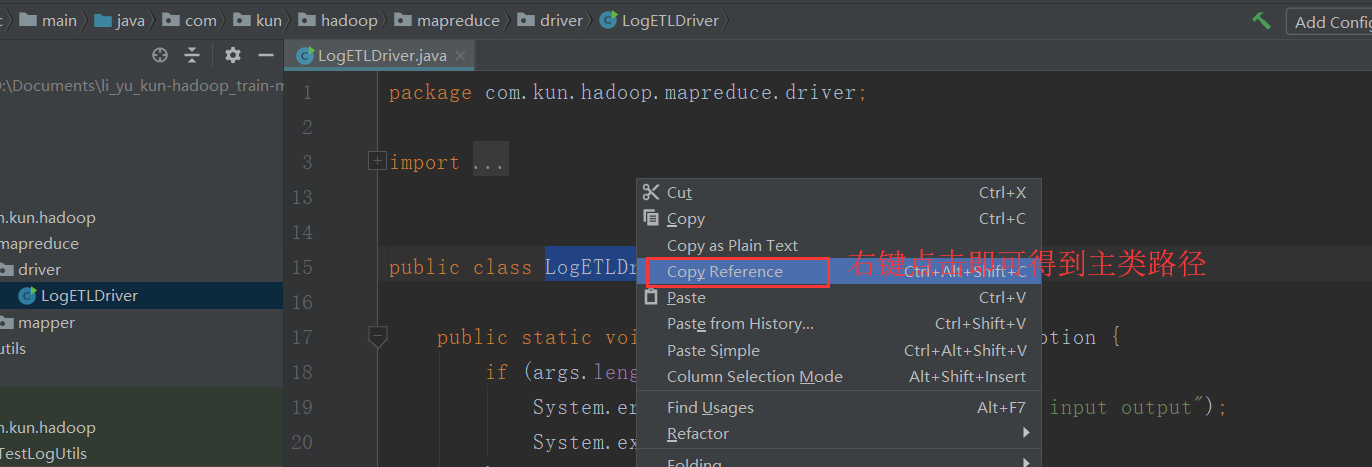Choose Paste from the context menu

(839, 297)
